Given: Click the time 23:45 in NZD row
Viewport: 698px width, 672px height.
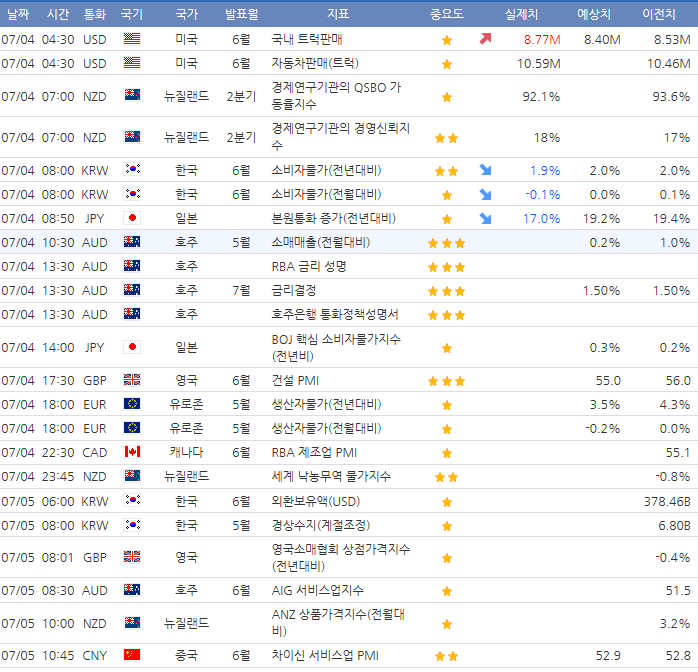Looking at the screenshot, I should click(x=58, y=477).
